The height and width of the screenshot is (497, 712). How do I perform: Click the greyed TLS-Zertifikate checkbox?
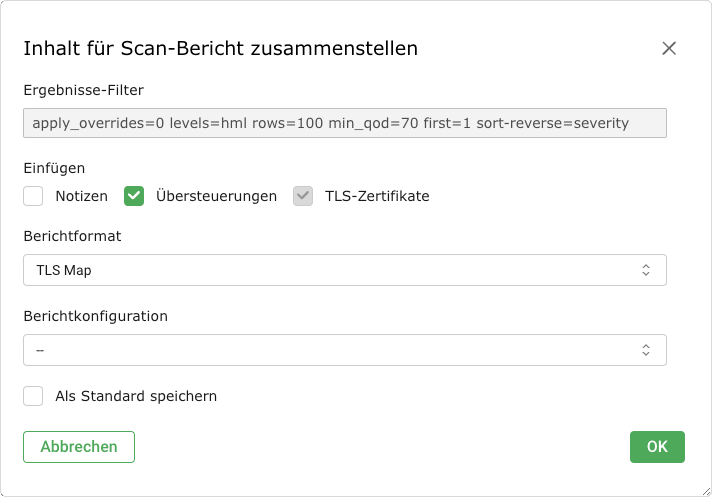[x=303, y=196]
